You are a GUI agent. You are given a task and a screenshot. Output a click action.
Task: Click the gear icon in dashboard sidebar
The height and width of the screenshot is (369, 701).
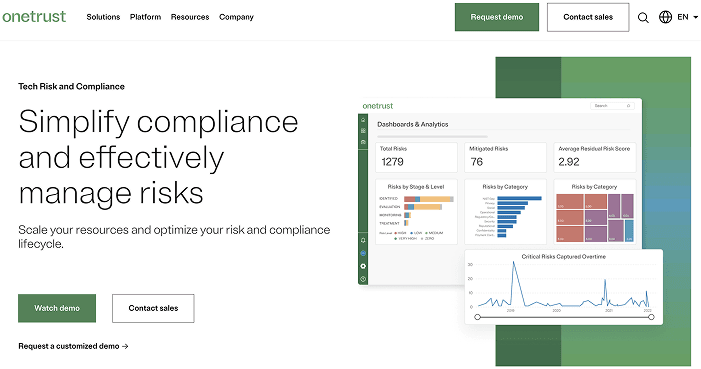[x=363, y=266]
